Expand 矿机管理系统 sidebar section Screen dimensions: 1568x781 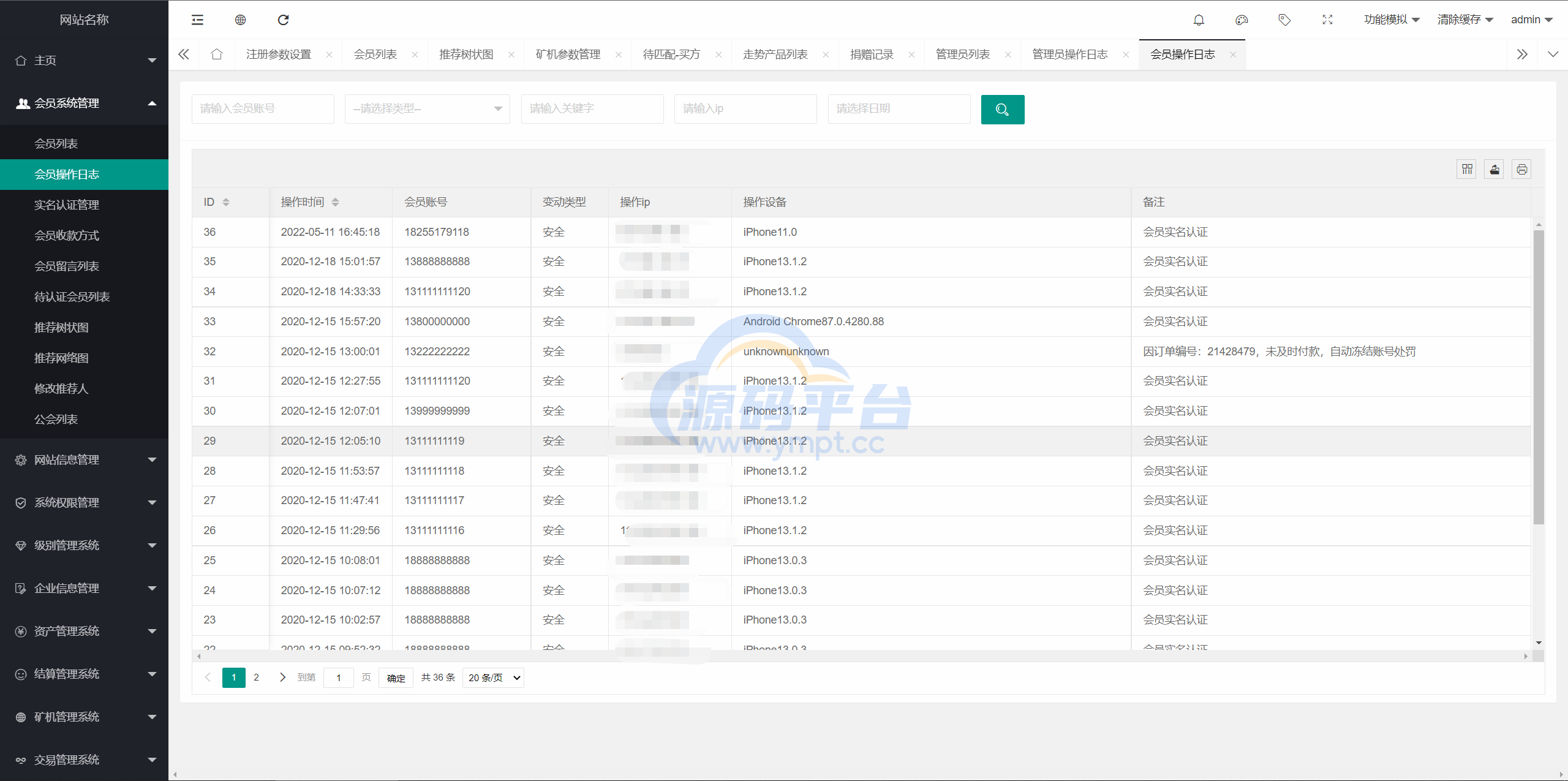pyautogui.click(x=84, y=717)
